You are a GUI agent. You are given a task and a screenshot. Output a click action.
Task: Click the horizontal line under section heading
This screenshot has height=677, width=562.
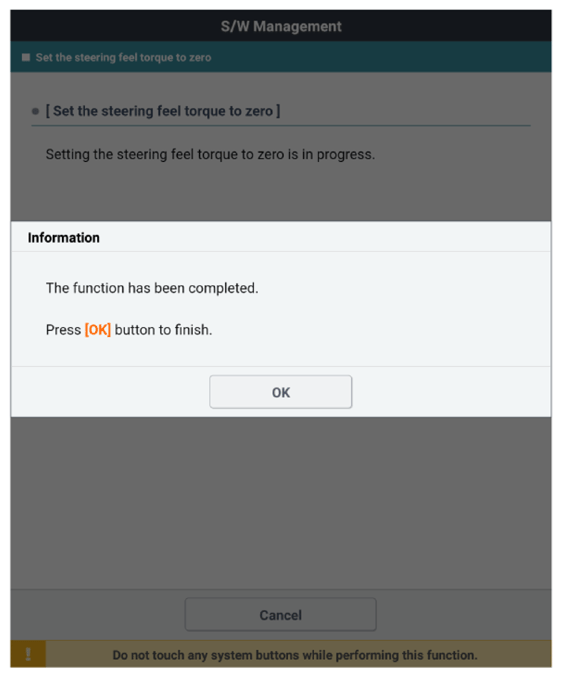coord(281,126)
